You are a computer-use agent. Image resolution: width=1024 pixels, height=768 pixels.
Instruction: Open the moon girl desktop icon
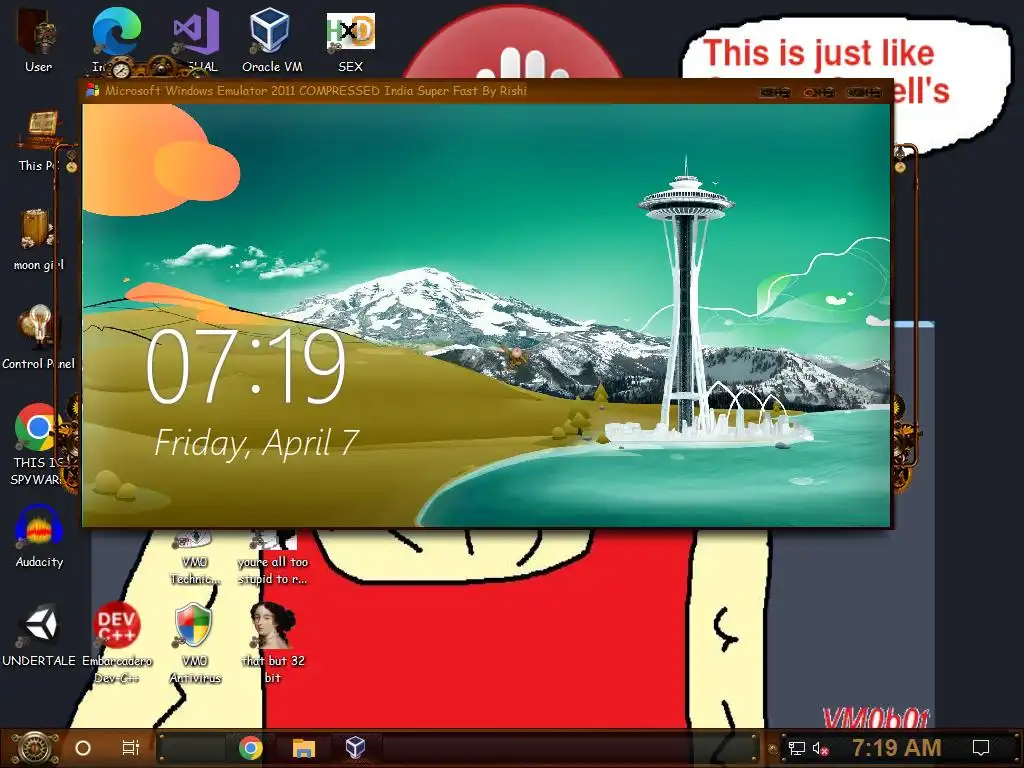38,240
